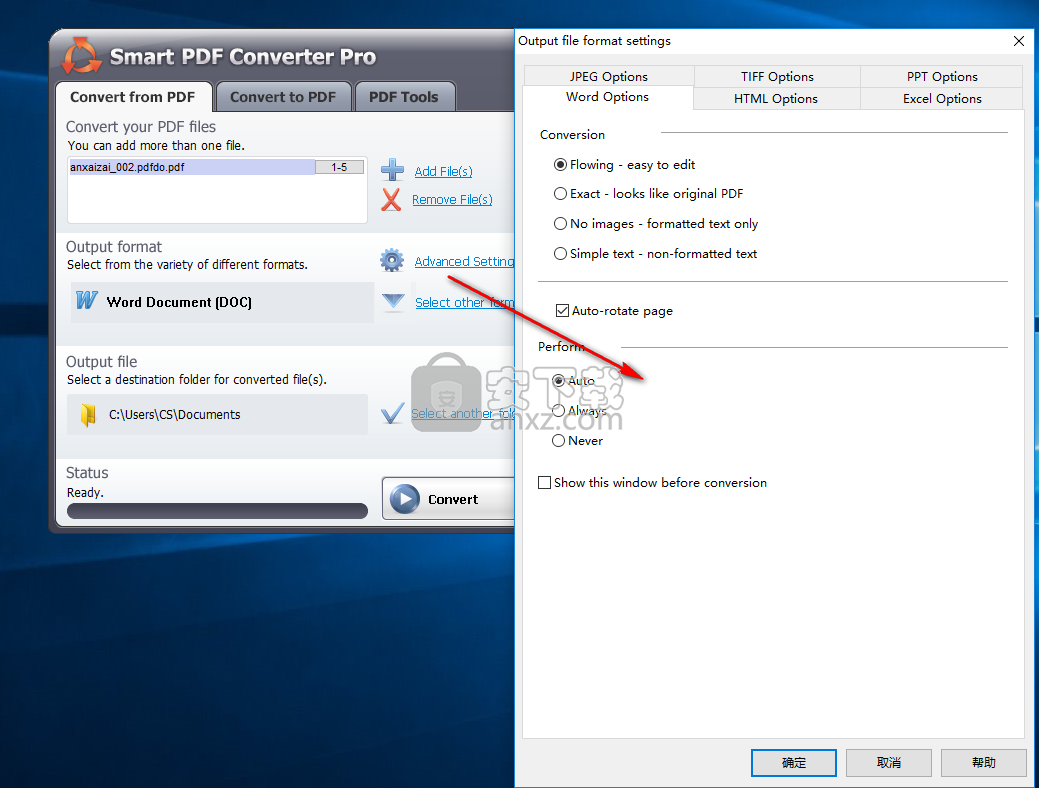Select Exact - looks like original PDF
The image size is (1039, 788).
561,194
